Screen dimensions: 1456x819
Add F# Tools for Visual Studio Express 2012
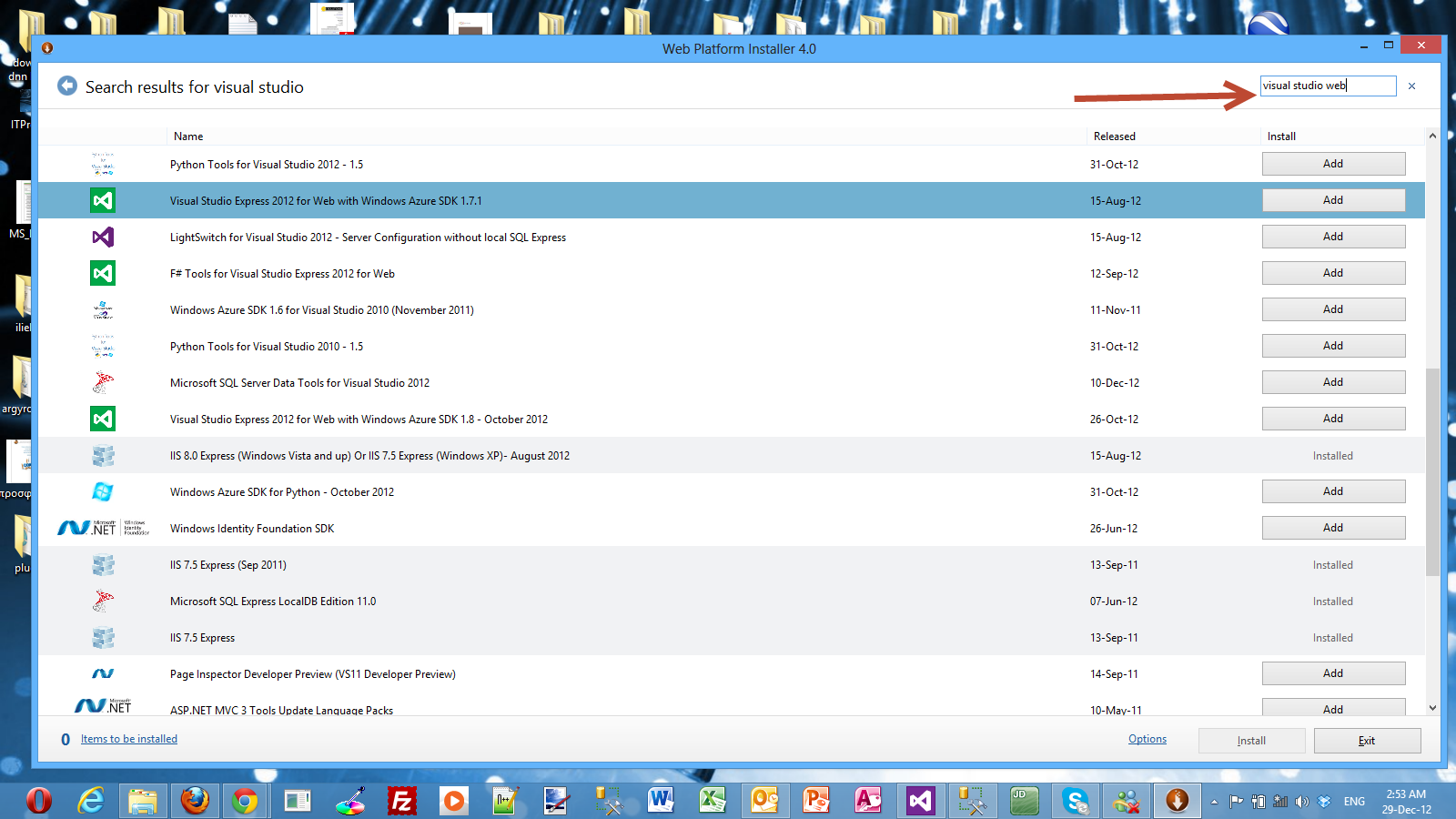pyautogui.click(x=1333, y=273)
